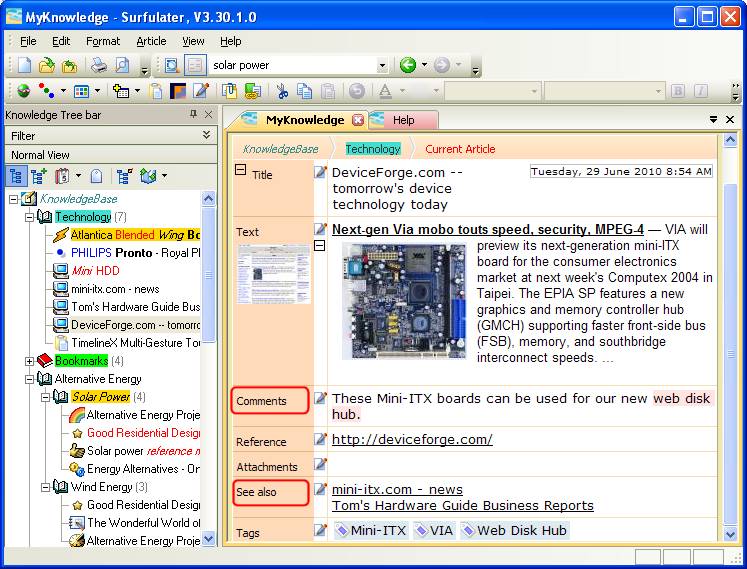
Task: Click the table grid icon in toolbar
Action: coord(81,91)
